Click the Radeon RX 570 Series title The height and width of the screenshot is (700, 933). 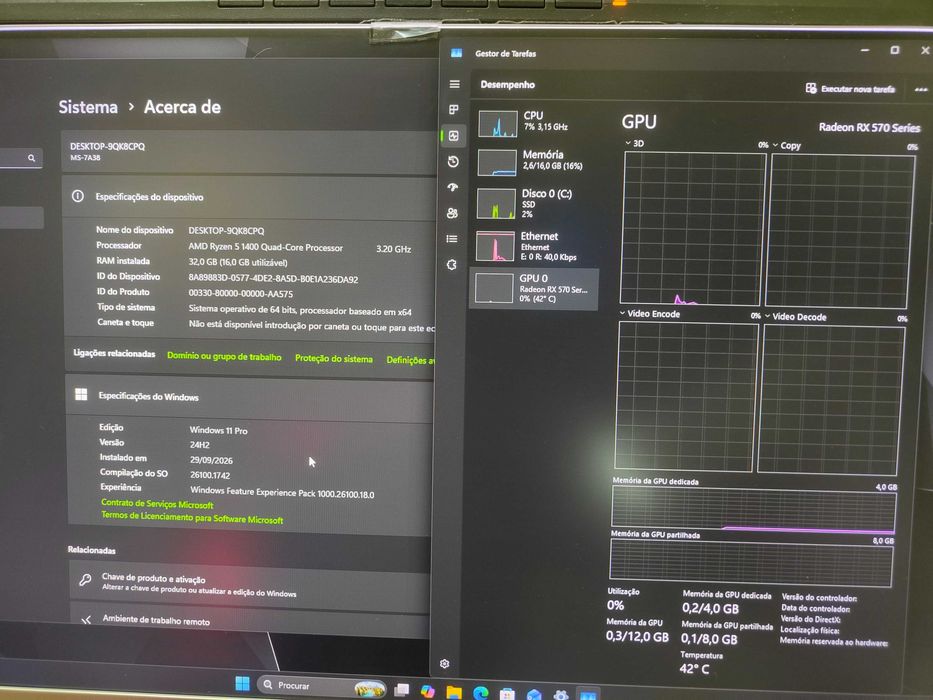[869, 127]
